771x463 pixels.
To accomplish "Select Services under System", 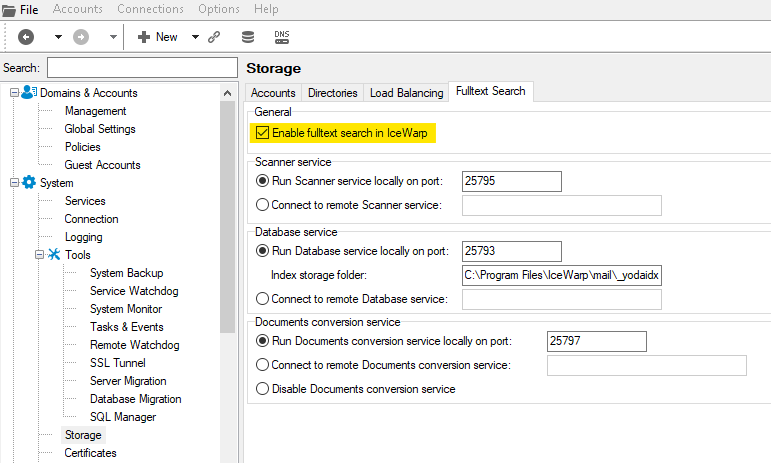I will point(85,201).
